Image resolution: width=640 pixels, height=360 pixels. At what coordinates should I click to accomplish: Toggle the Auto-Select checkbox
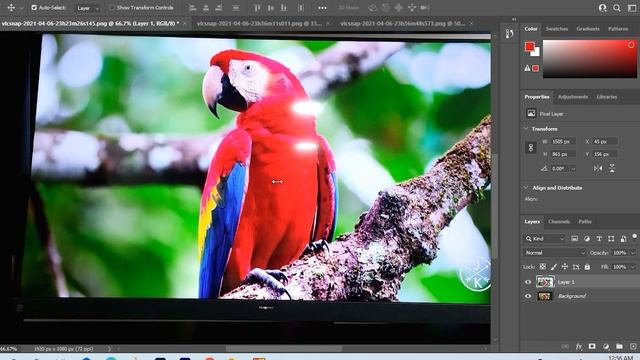[x=34, y=7]
